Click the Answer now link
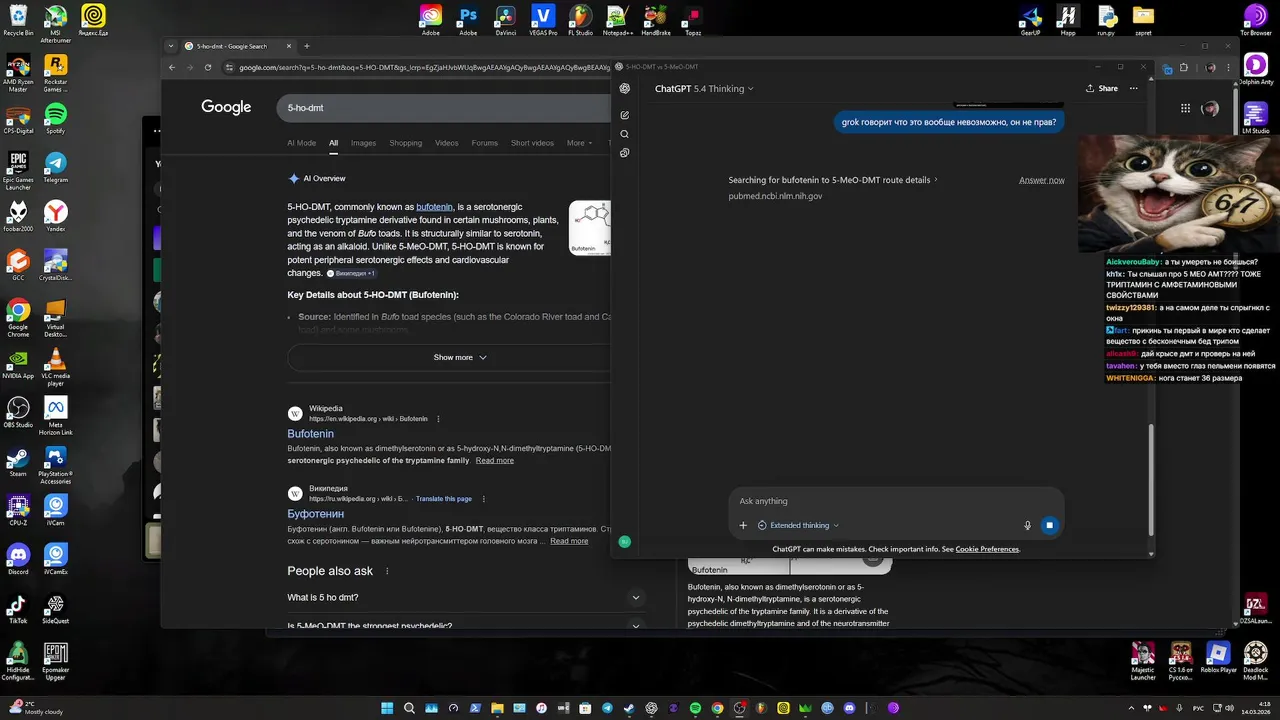 [1041, 180]
